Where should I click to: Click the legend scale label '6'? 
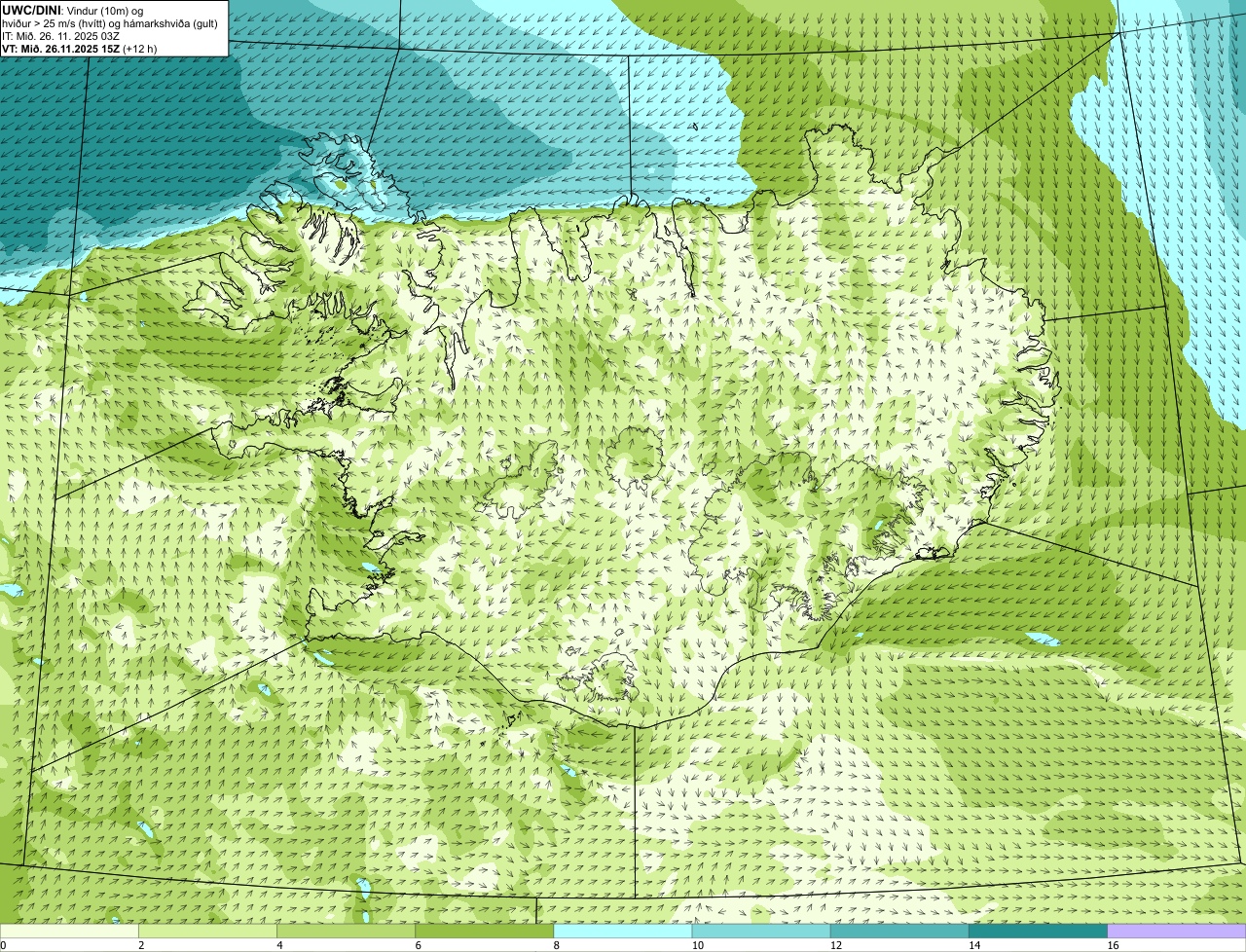point(419,945)
